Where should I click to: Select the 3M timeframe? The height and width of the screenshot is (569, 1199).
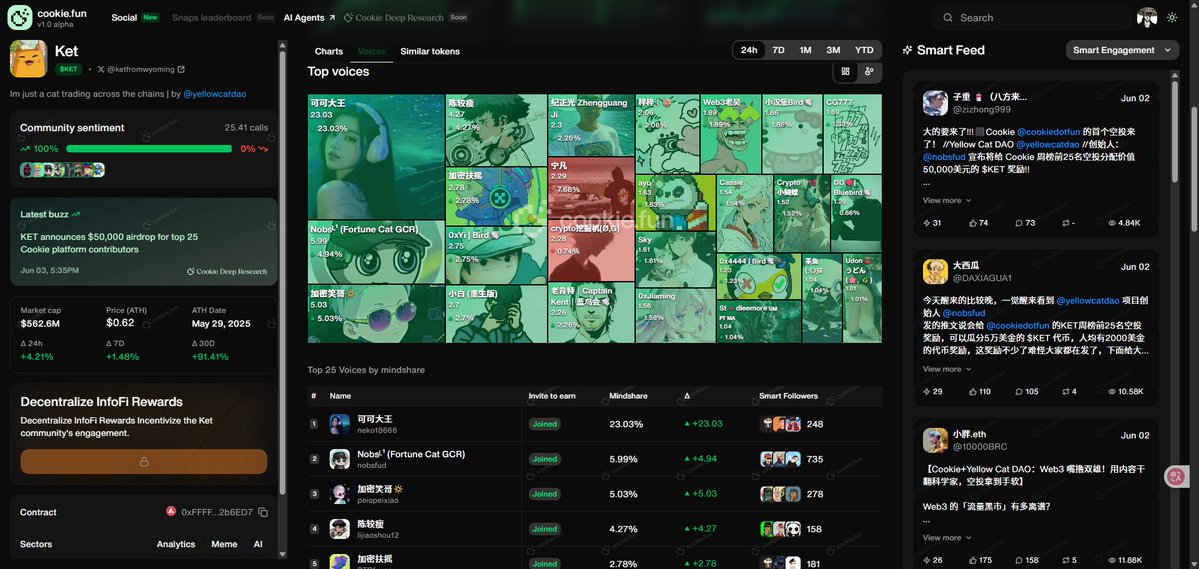[x=833, y=50]
